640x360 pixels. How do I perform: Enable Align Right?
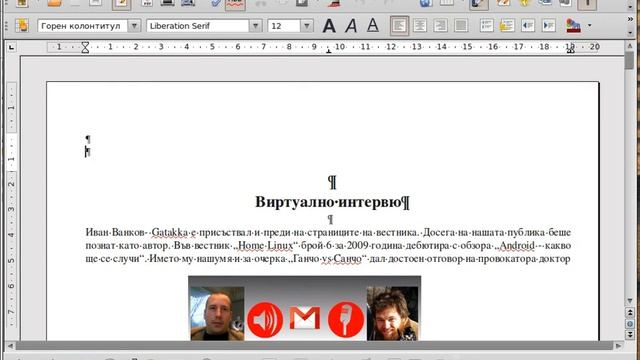pos(440,26)
